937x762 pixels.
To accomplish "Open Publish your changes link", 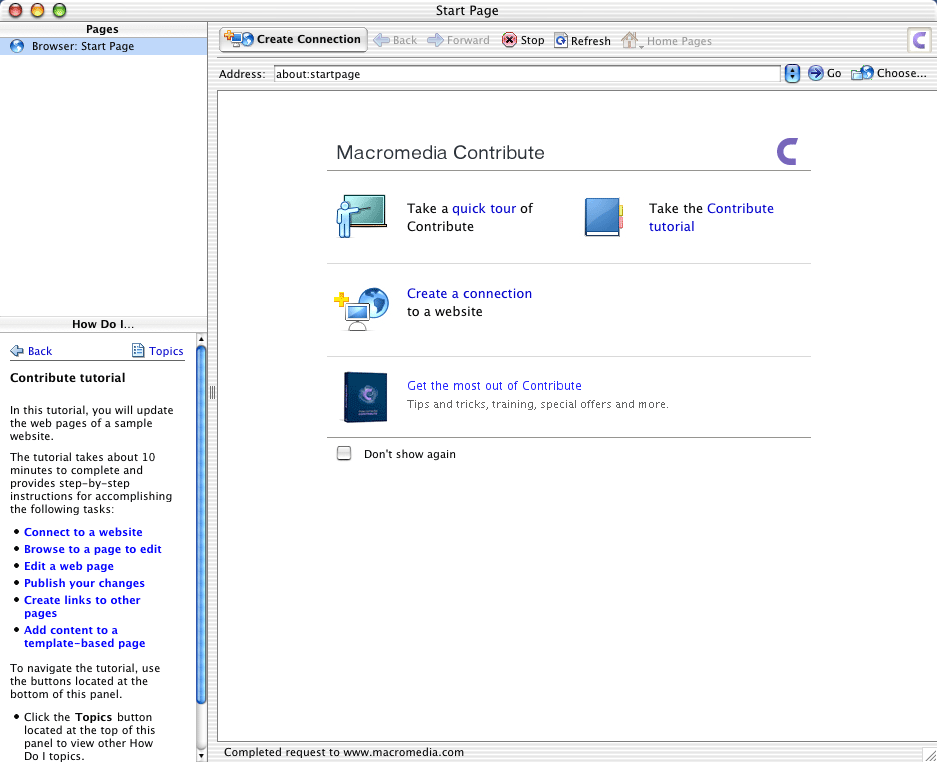I will click(x=84, y=583).
